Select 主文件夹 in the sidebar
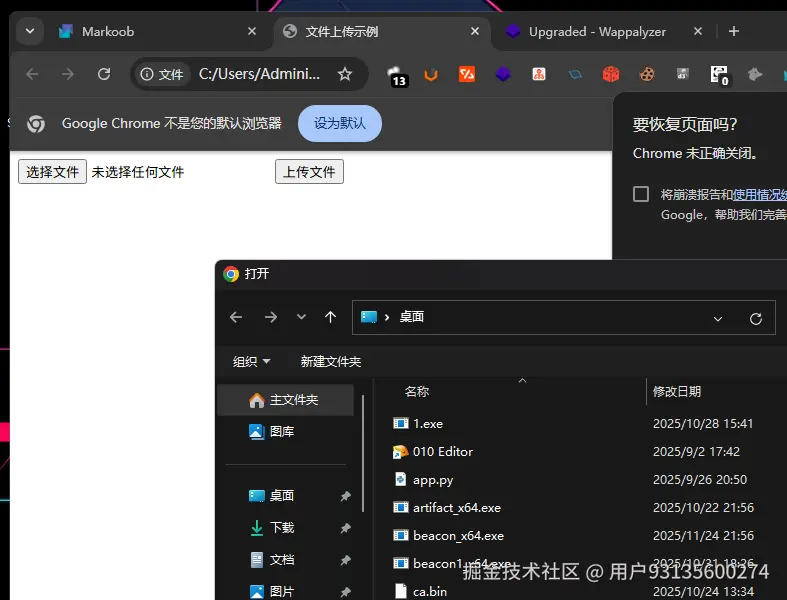 click(x=287, y=400)
